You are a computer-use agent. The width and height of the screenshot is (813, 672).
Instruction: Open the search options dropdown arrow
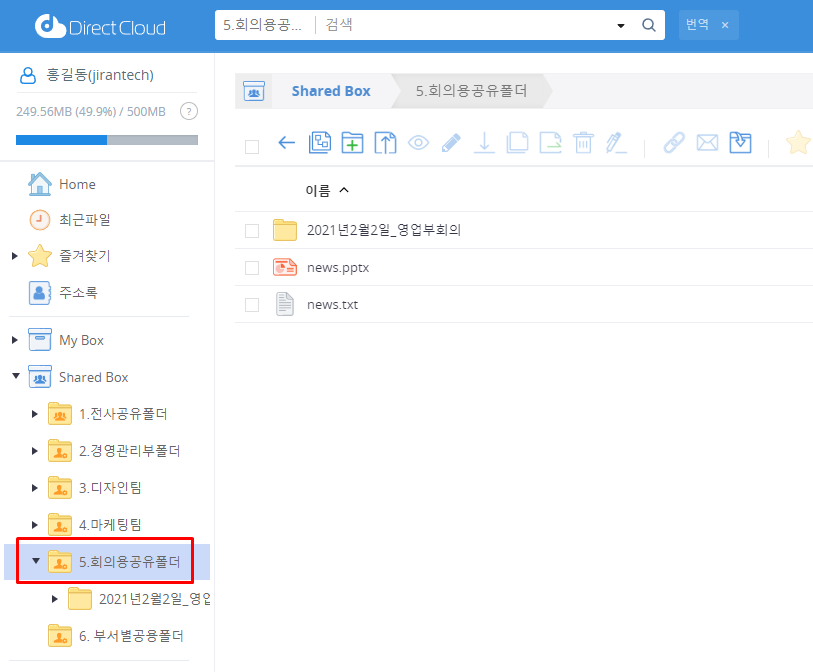tap(621, 25)
